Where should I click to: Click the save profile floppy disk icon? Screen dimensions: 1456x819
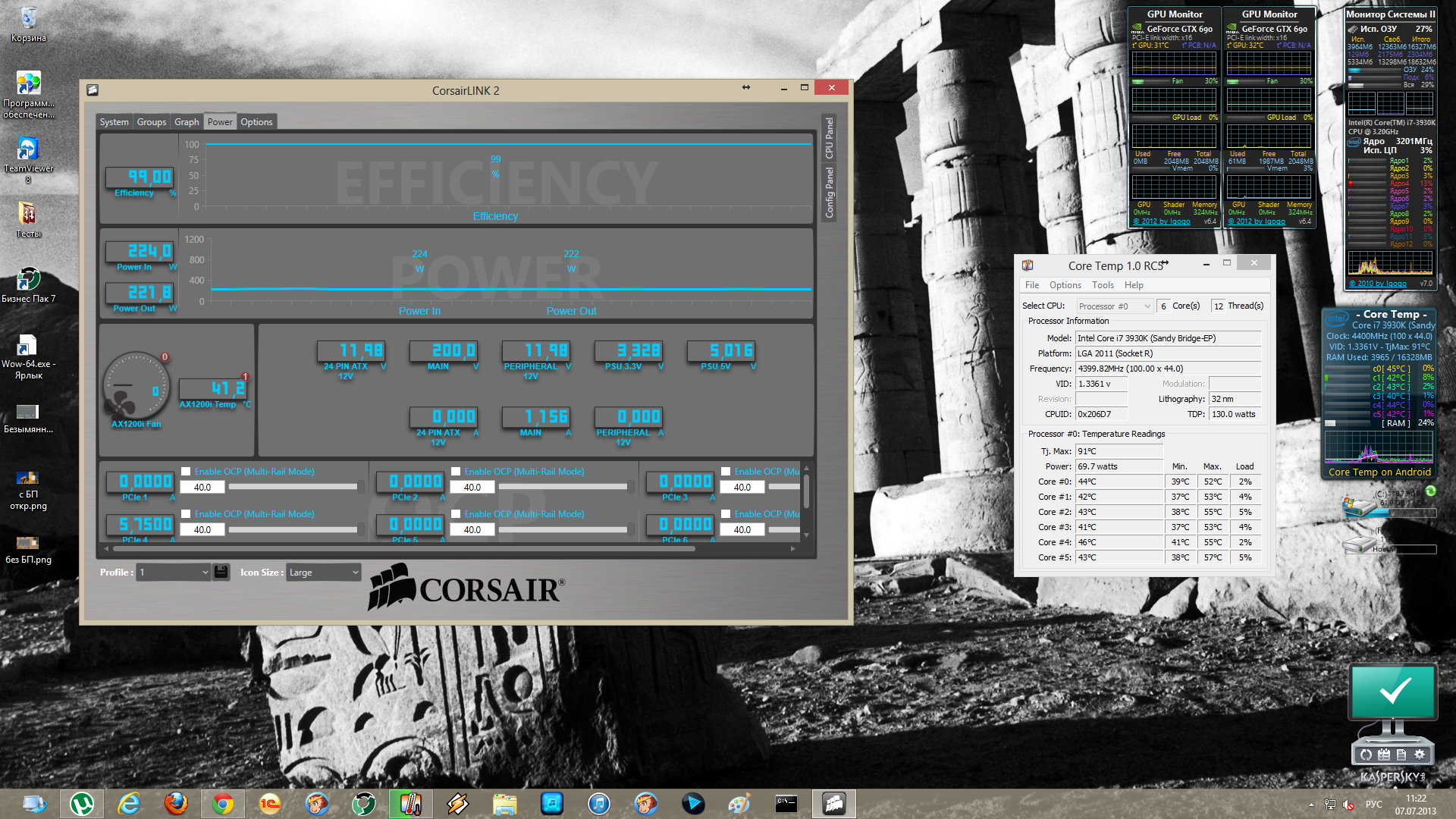pyautogui.click(x=221, y=573)
